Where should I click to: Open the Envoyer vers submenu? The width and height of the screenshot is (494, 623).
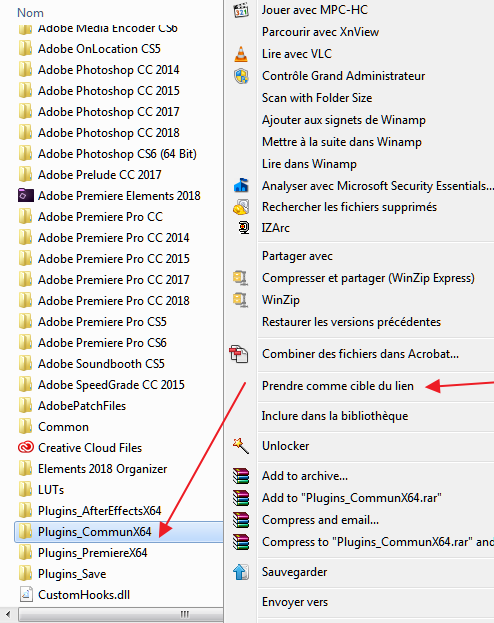pos(294,602)
